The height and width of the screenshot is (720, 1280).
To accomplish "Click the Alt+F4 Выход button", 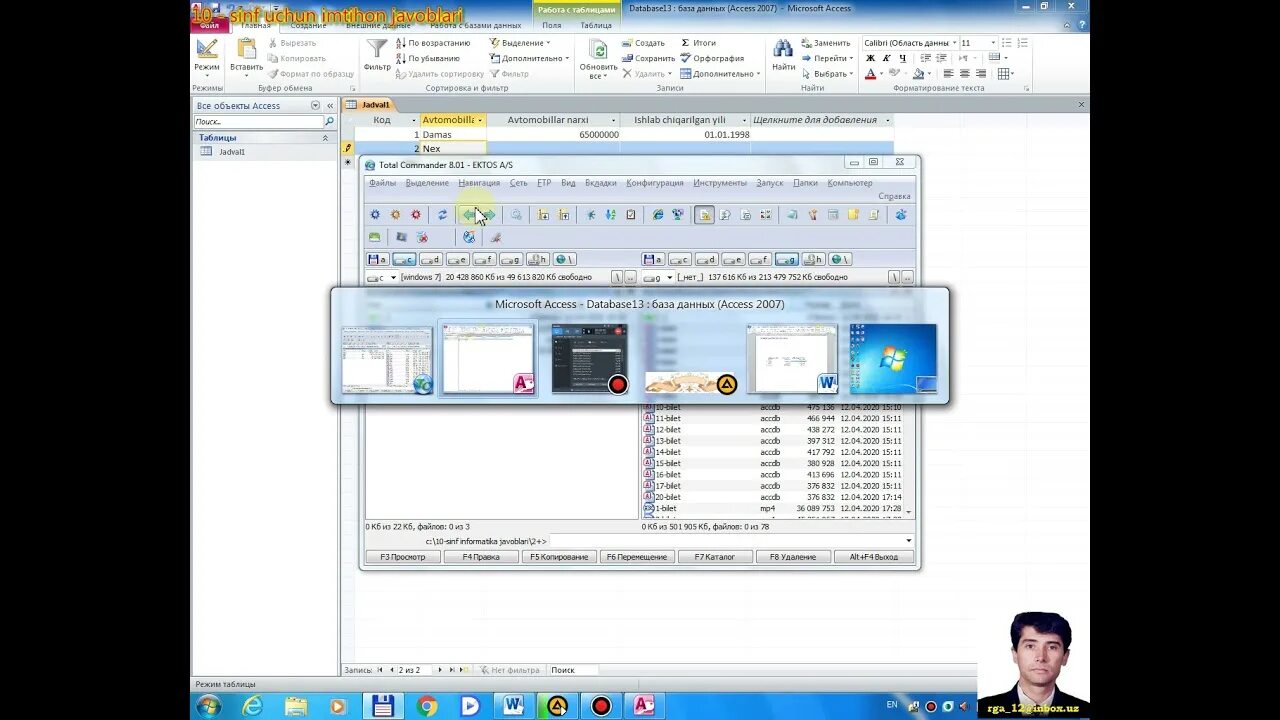I will tap(874, 557).
